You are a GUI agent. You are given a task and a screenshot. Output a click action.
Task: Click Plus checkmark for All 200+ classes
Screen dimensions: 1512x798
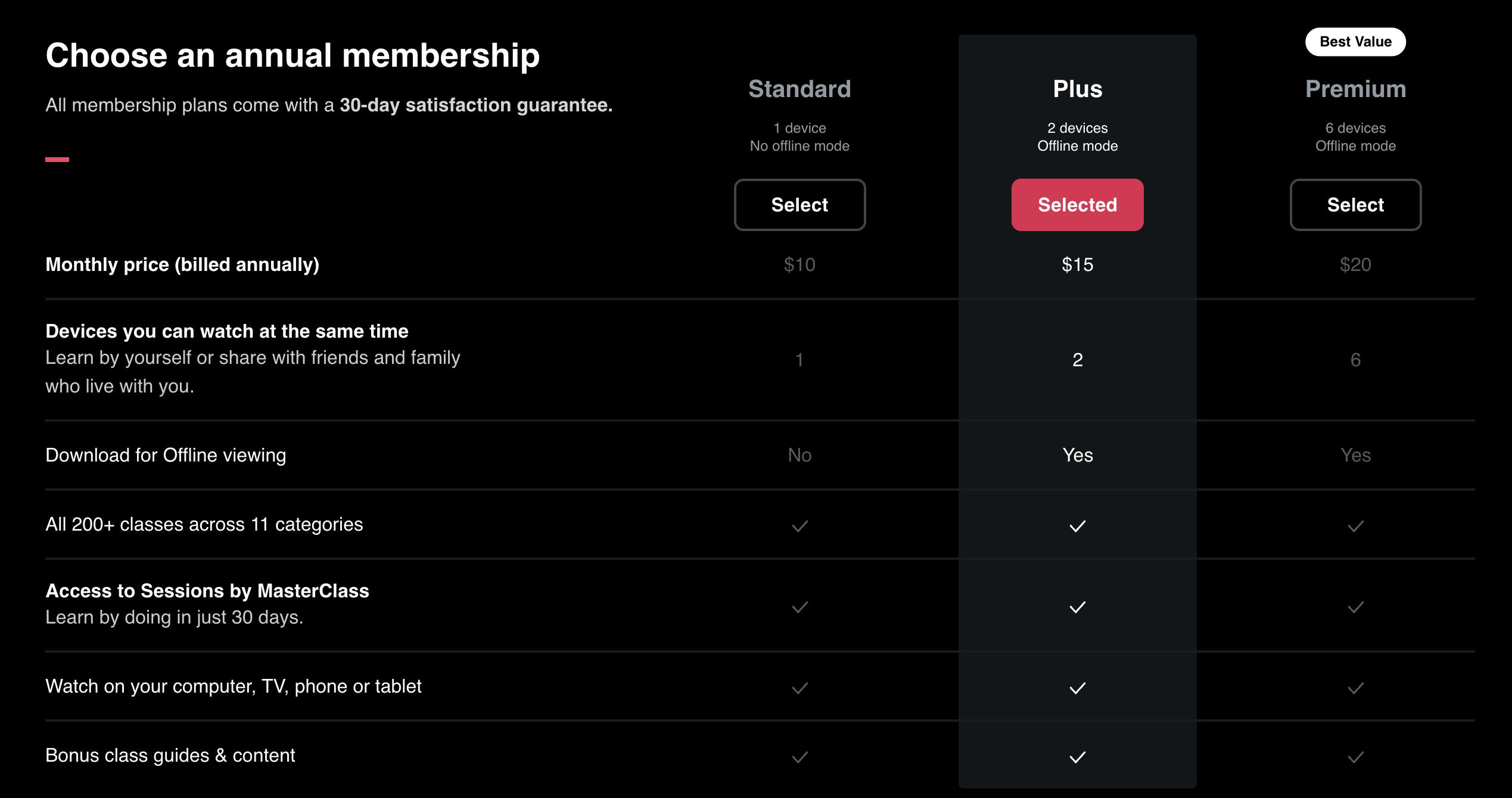tap(1077, 526)
